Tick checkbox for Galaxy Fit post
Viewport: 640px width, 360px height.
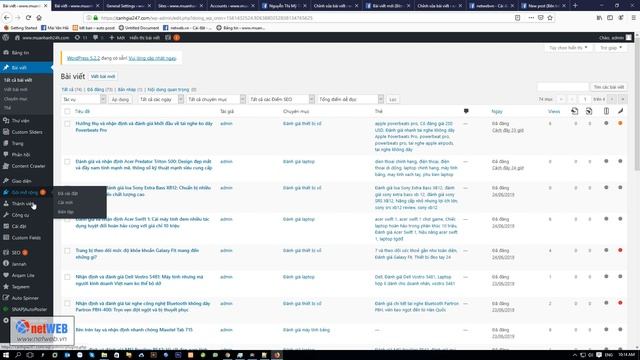pos(67,251)
